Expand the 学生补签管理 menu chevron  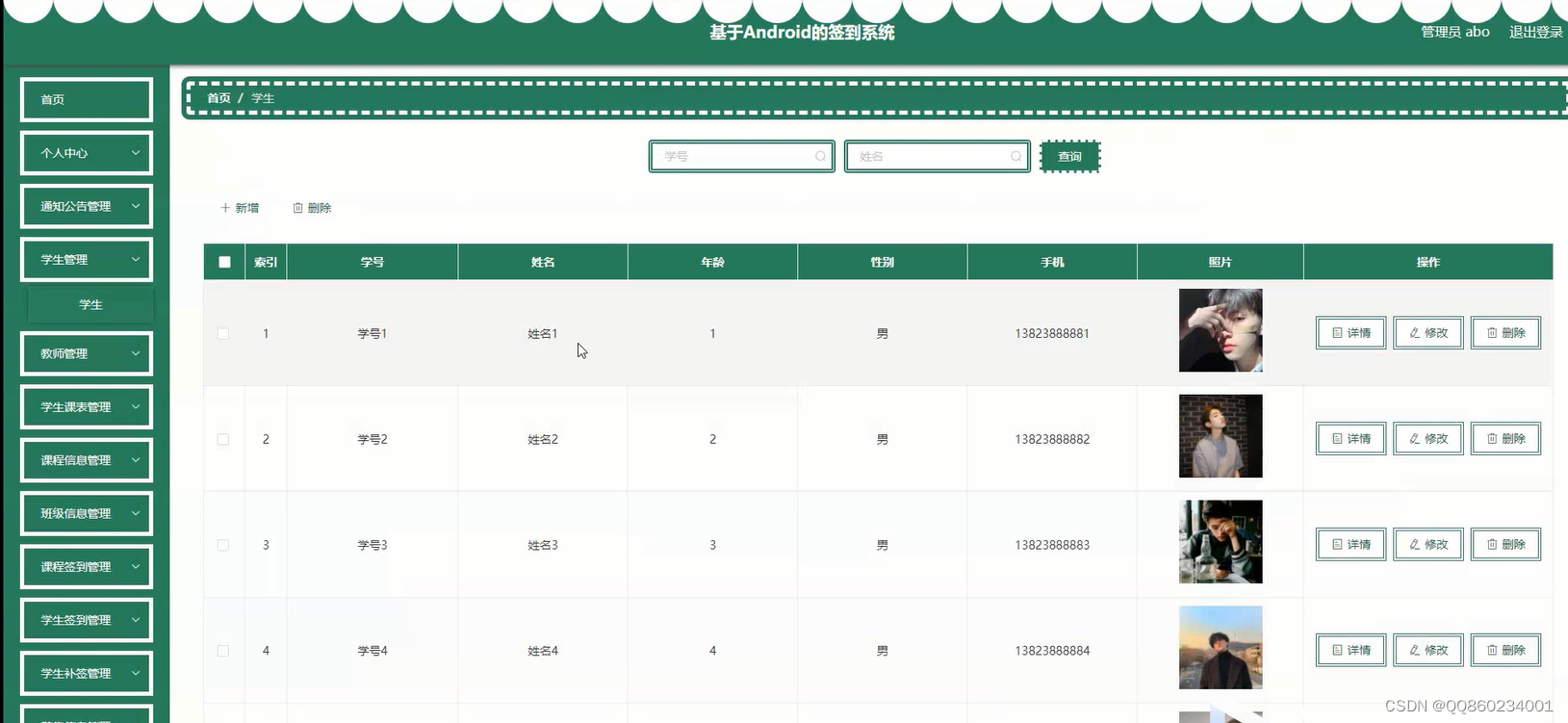coord(136,673)
